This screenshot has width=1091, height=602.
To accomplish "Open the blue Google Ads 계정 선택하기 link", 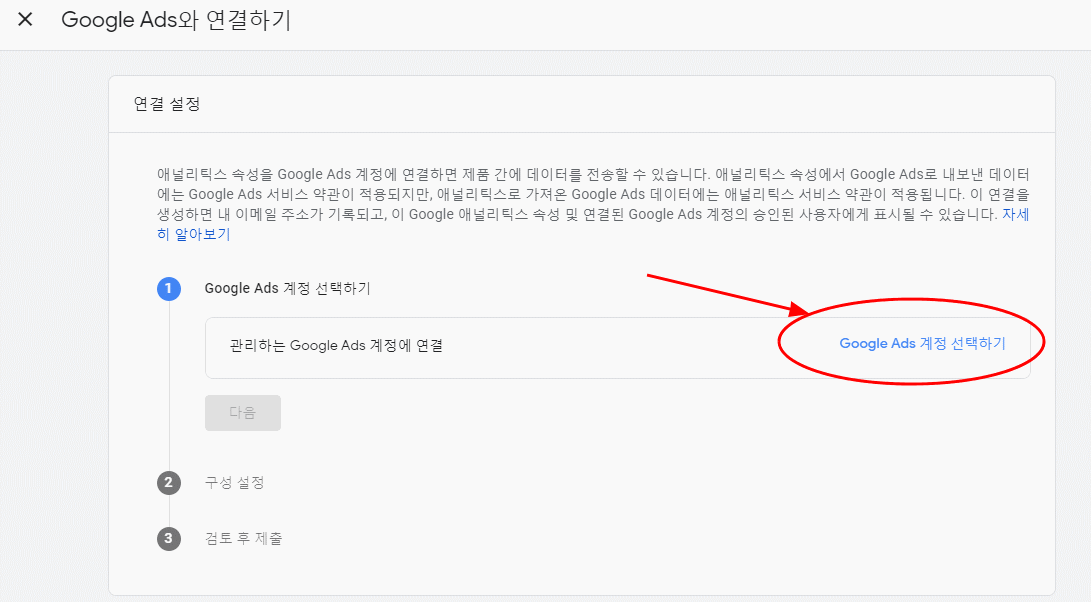I will (x=922, y=343).
